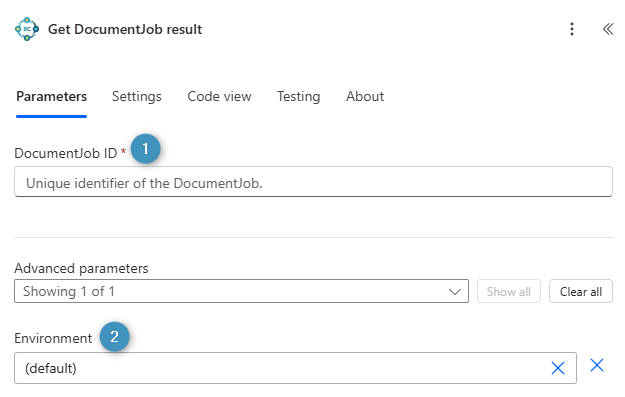
Task: Collapse the panel with double-chevron icon
Action: 607,29
